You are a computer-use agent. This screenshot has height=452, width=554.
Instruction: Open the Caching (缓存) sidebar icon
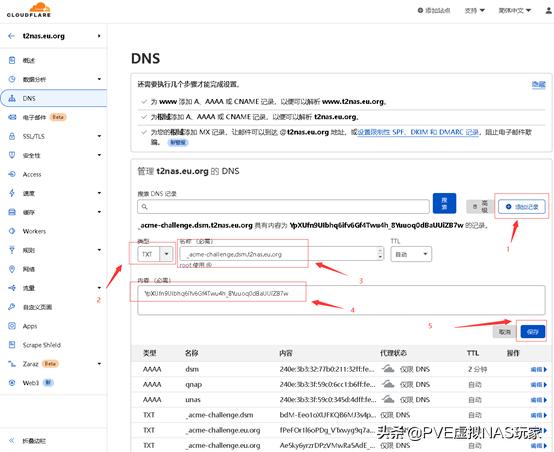[x=12, y=212]
